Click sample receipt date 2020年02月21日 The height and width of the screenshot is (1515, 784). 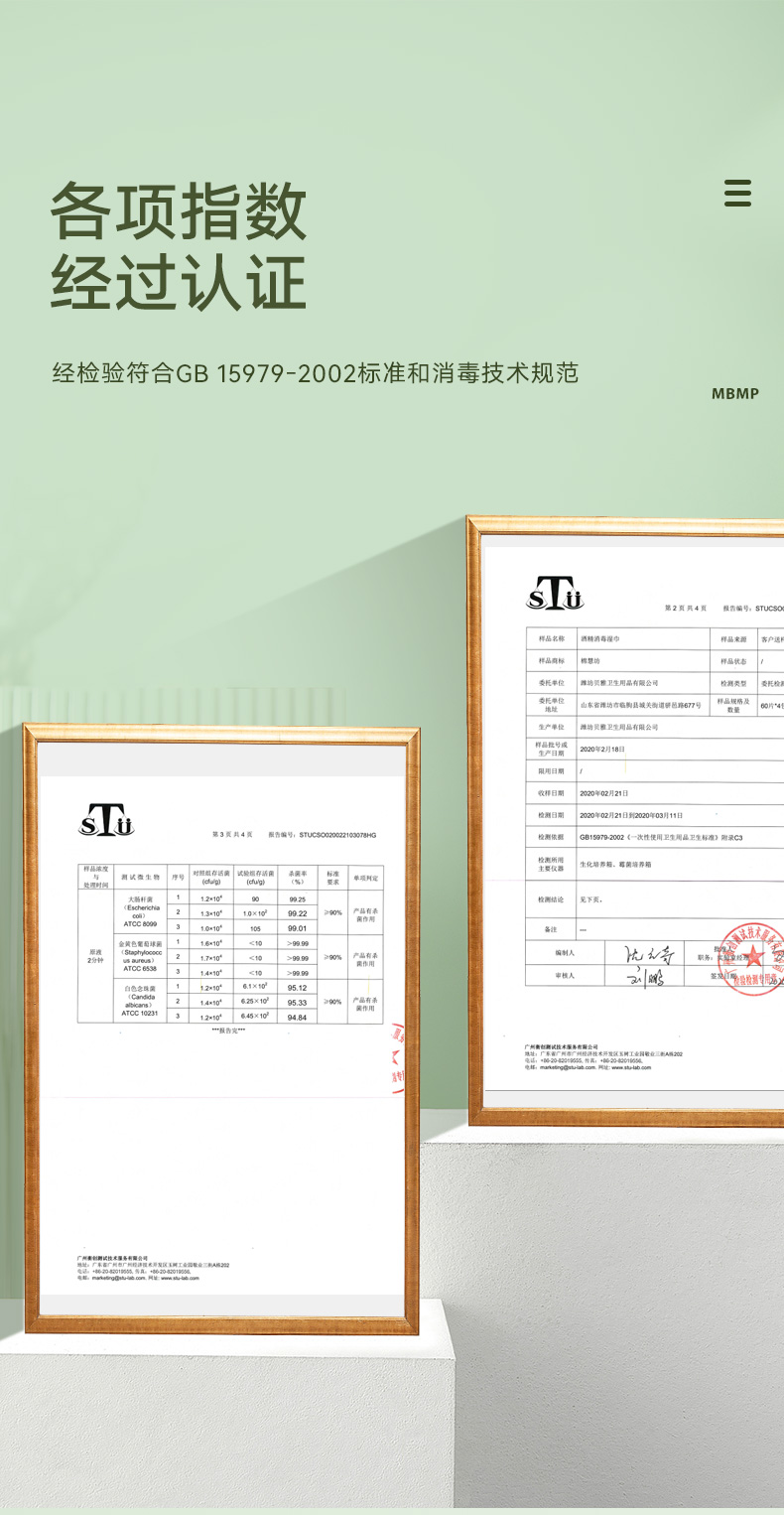click(603, 792)
